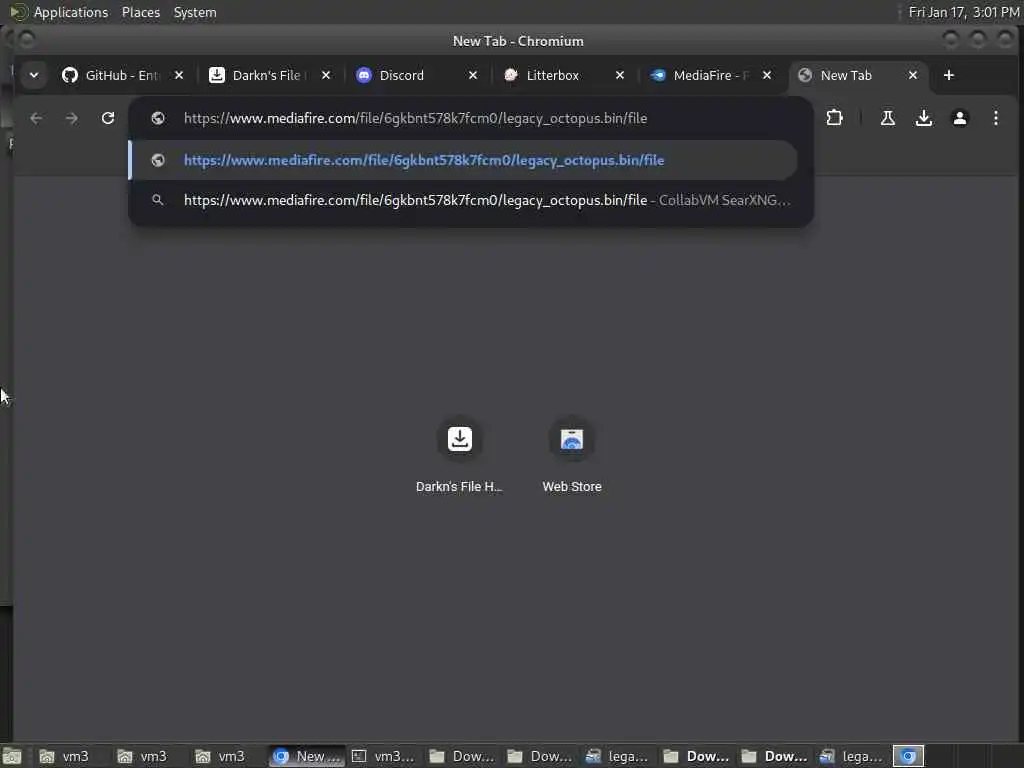Choose the CollabVM SearXNG search suggestion
This screenshot has width=1024, height=768.
[462, 200]
